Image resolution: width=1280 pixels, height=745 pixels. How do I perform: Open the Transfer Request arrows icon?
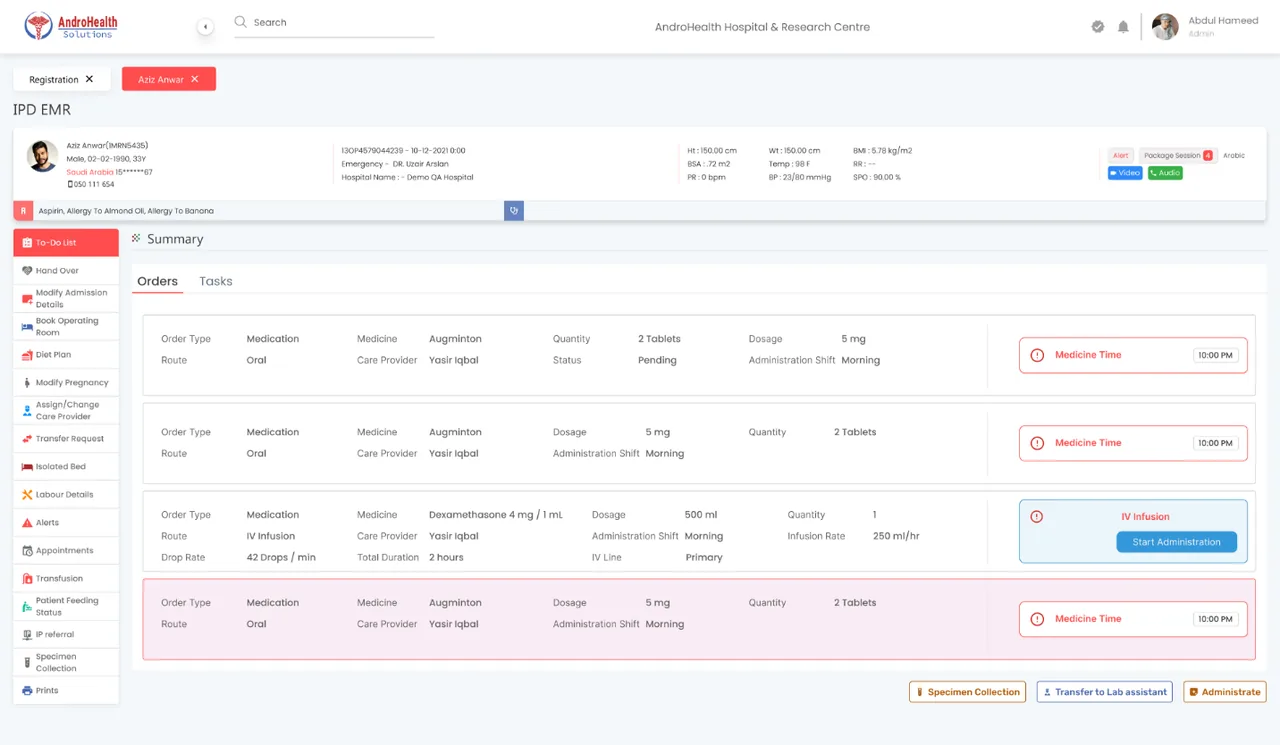[27, 439]
